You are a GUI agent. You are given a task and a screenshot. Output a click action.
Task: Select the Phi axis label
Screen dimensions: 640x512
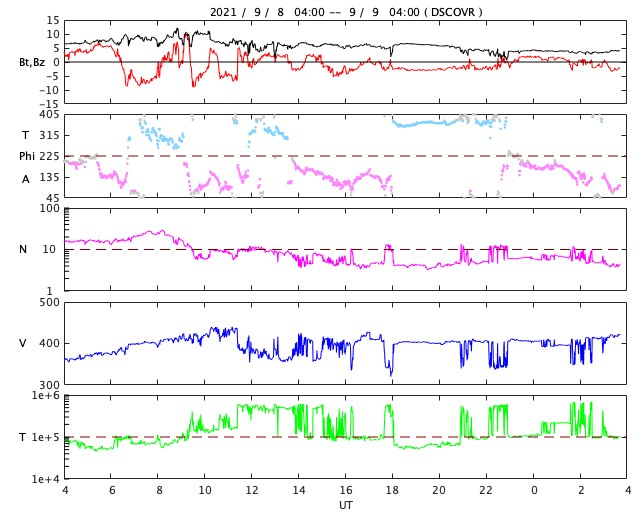[x=27, y=156]
